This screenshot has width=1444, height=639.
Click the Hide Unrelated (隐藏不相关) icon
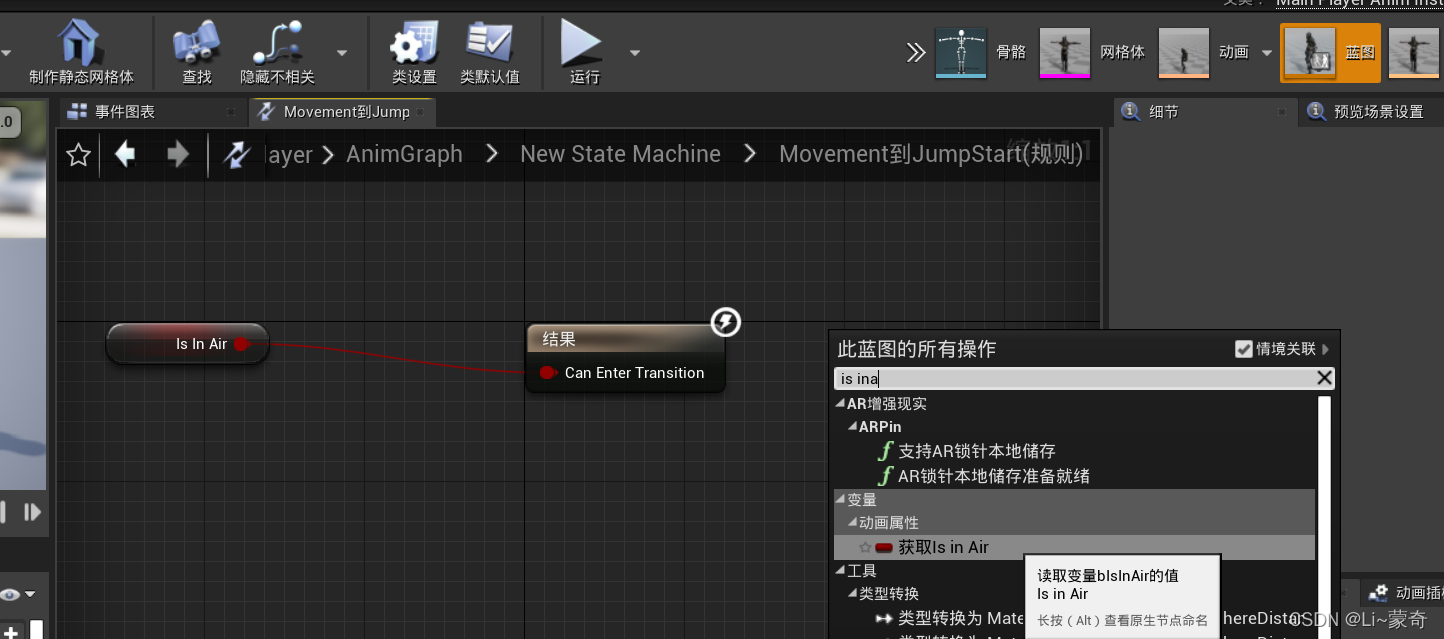277,53
